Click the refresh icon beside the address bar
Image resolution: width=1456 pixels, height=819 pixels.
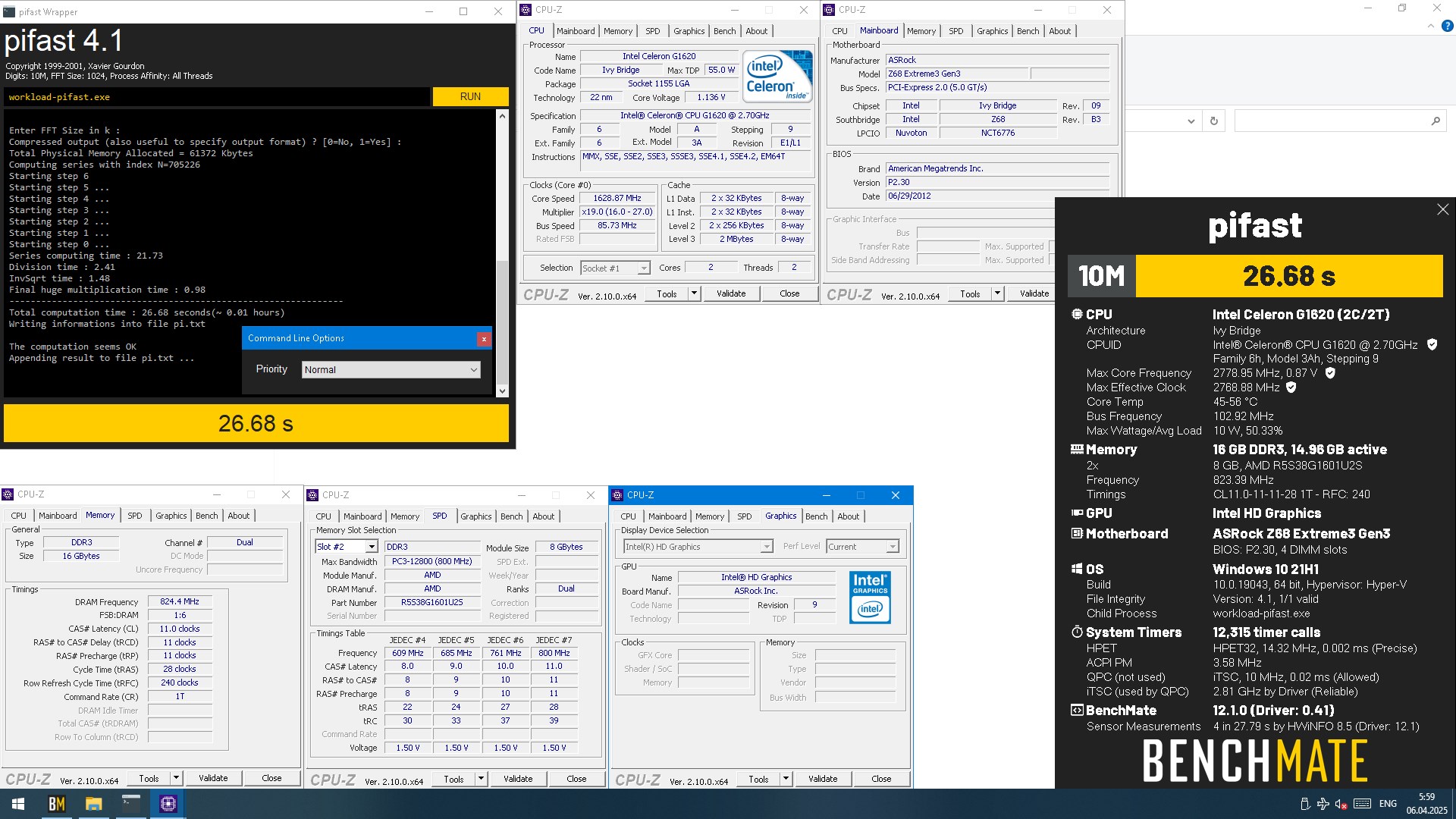point(1213,121)
